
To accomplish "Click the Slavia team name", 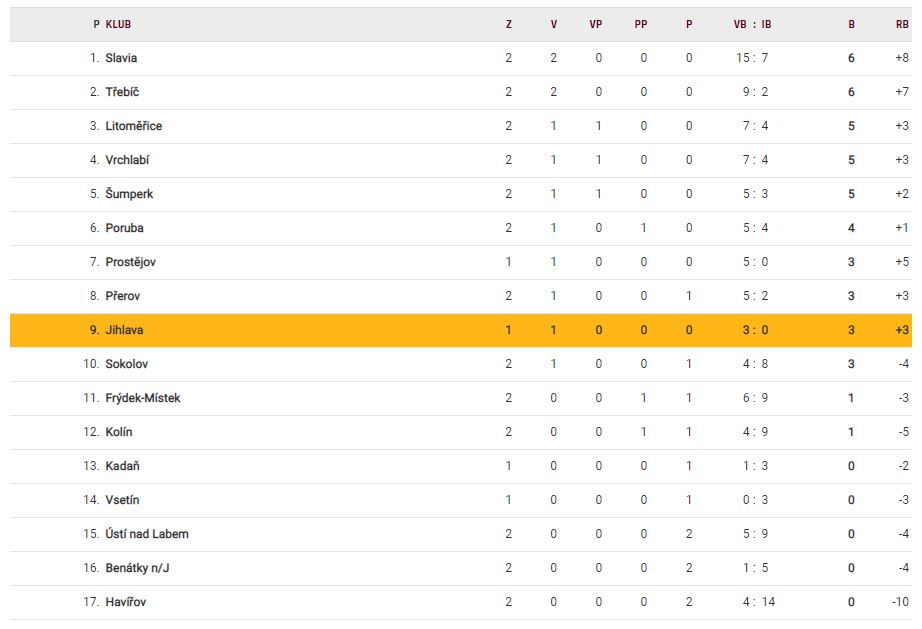I will 121,58.
